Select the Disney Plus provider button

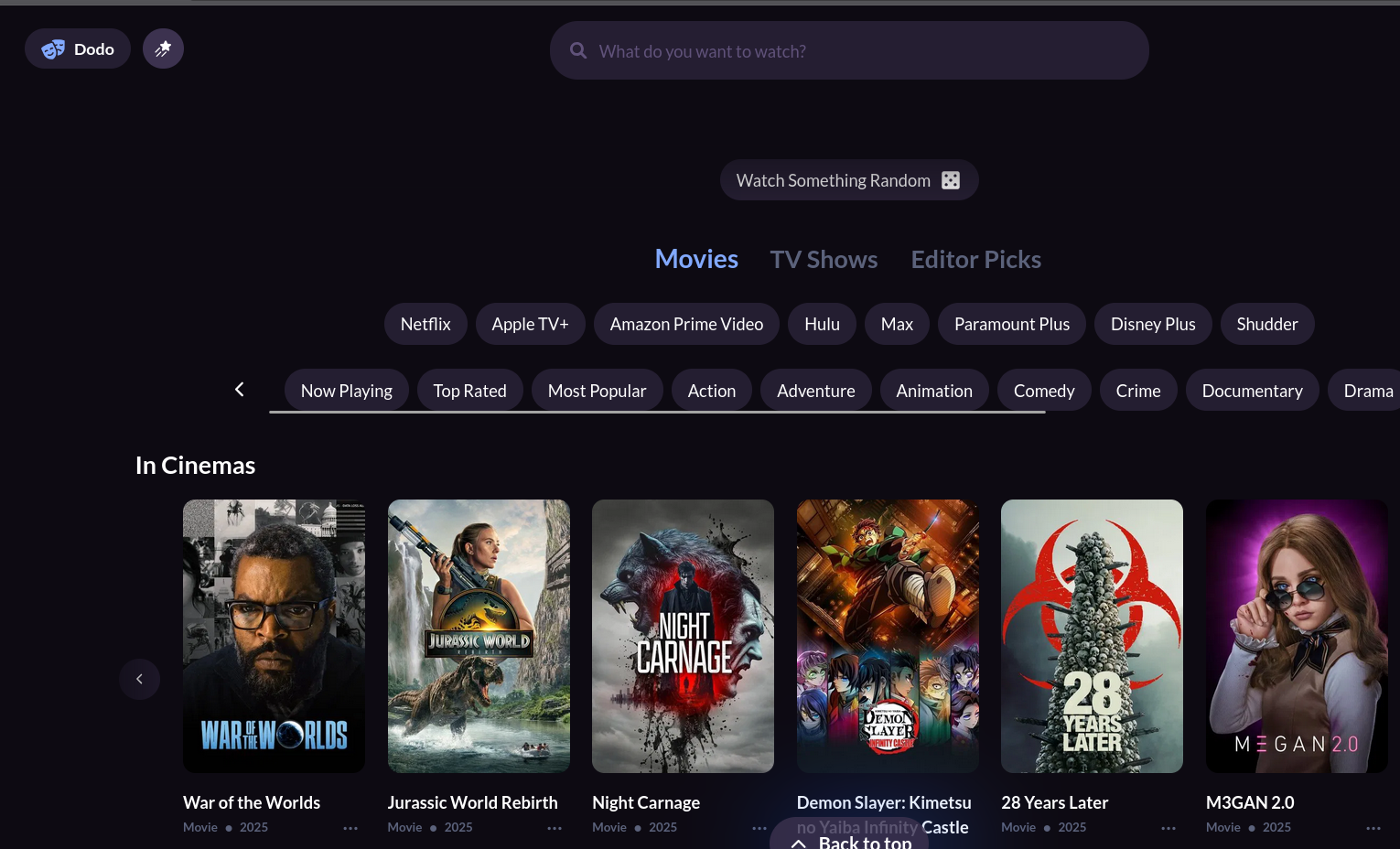click(1152, 324)
